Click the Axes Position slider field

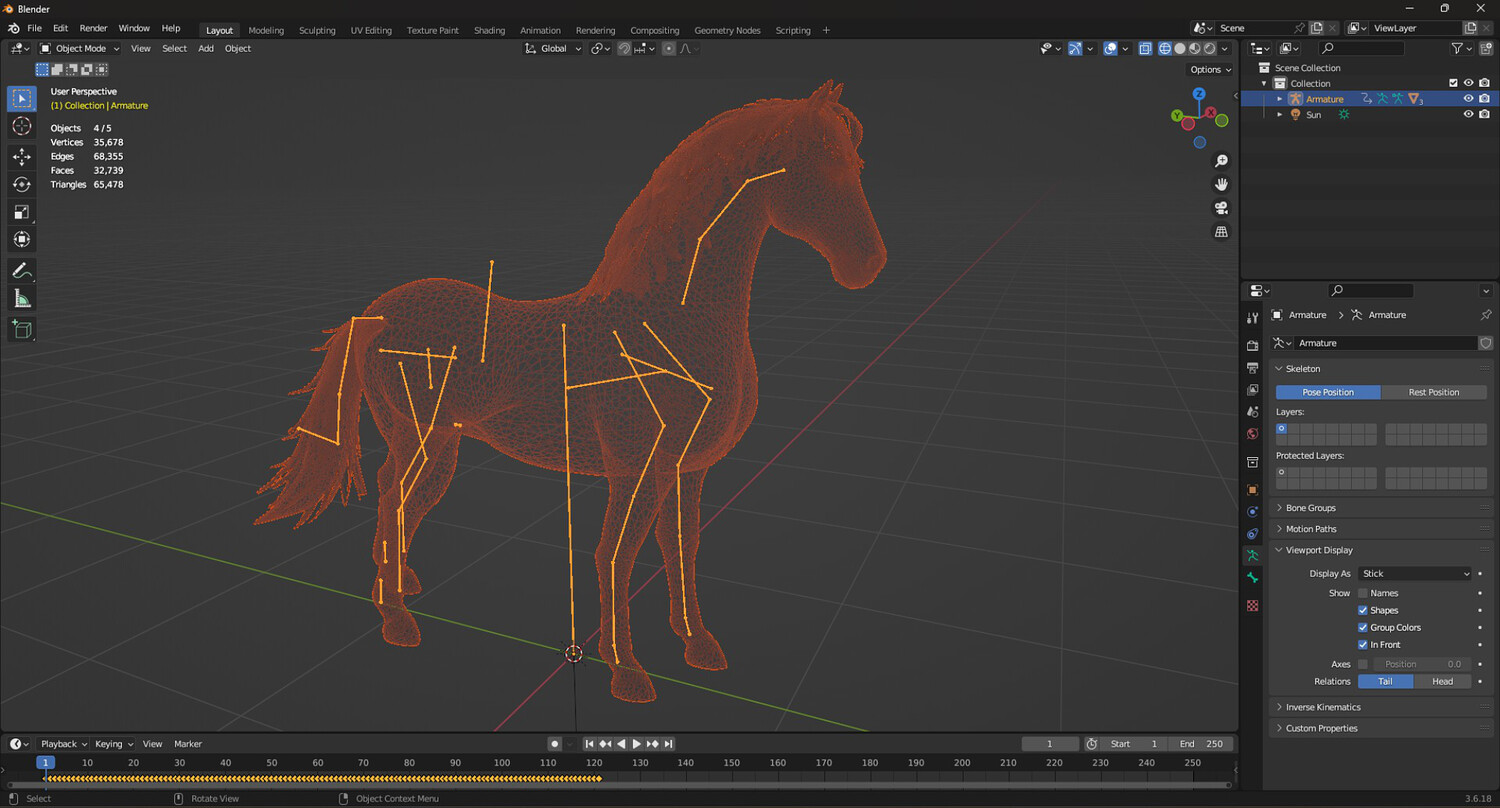1420,664
